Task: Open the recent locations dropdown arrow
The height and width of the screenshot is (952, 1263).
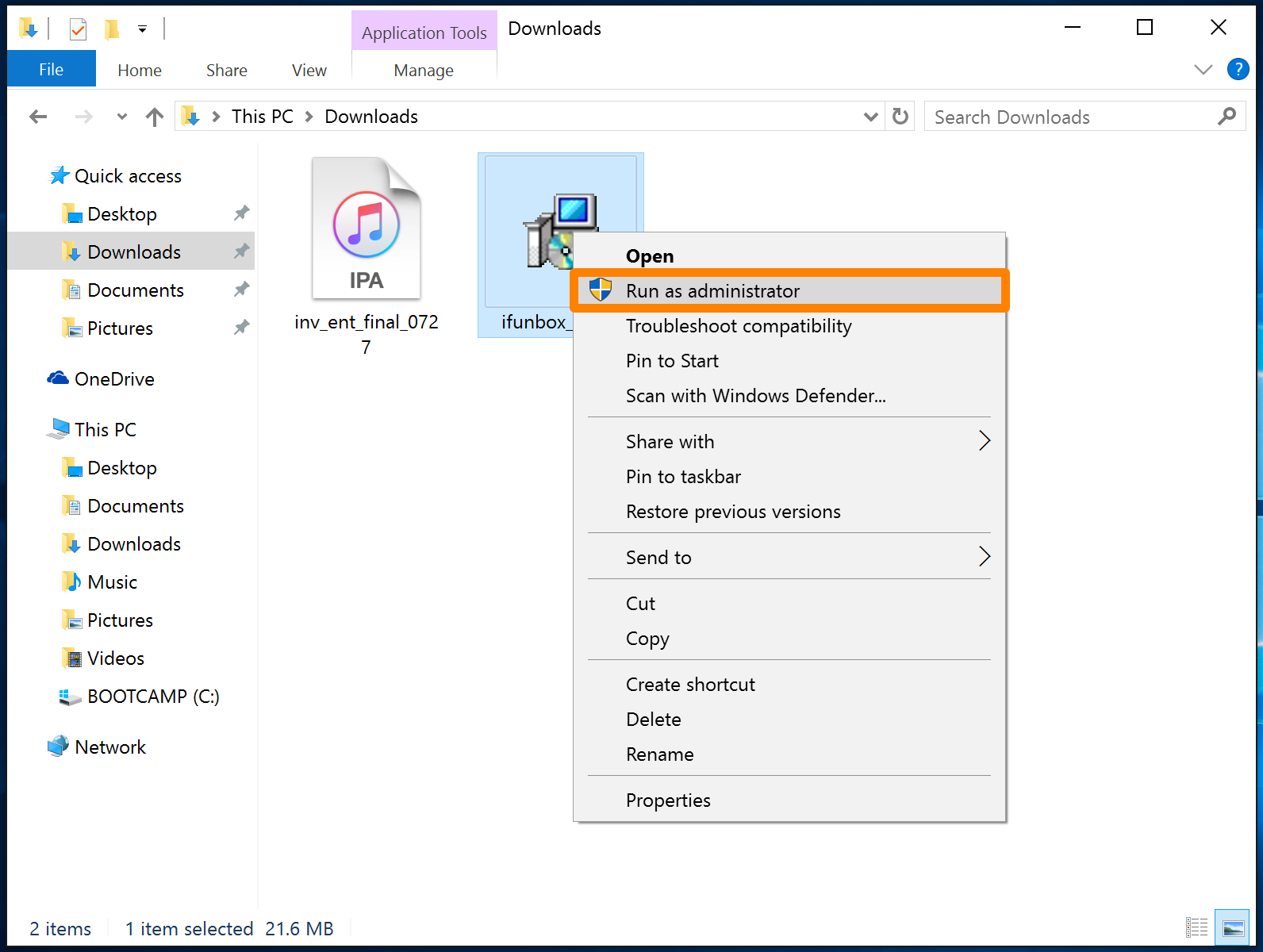Action: (121, 117)
